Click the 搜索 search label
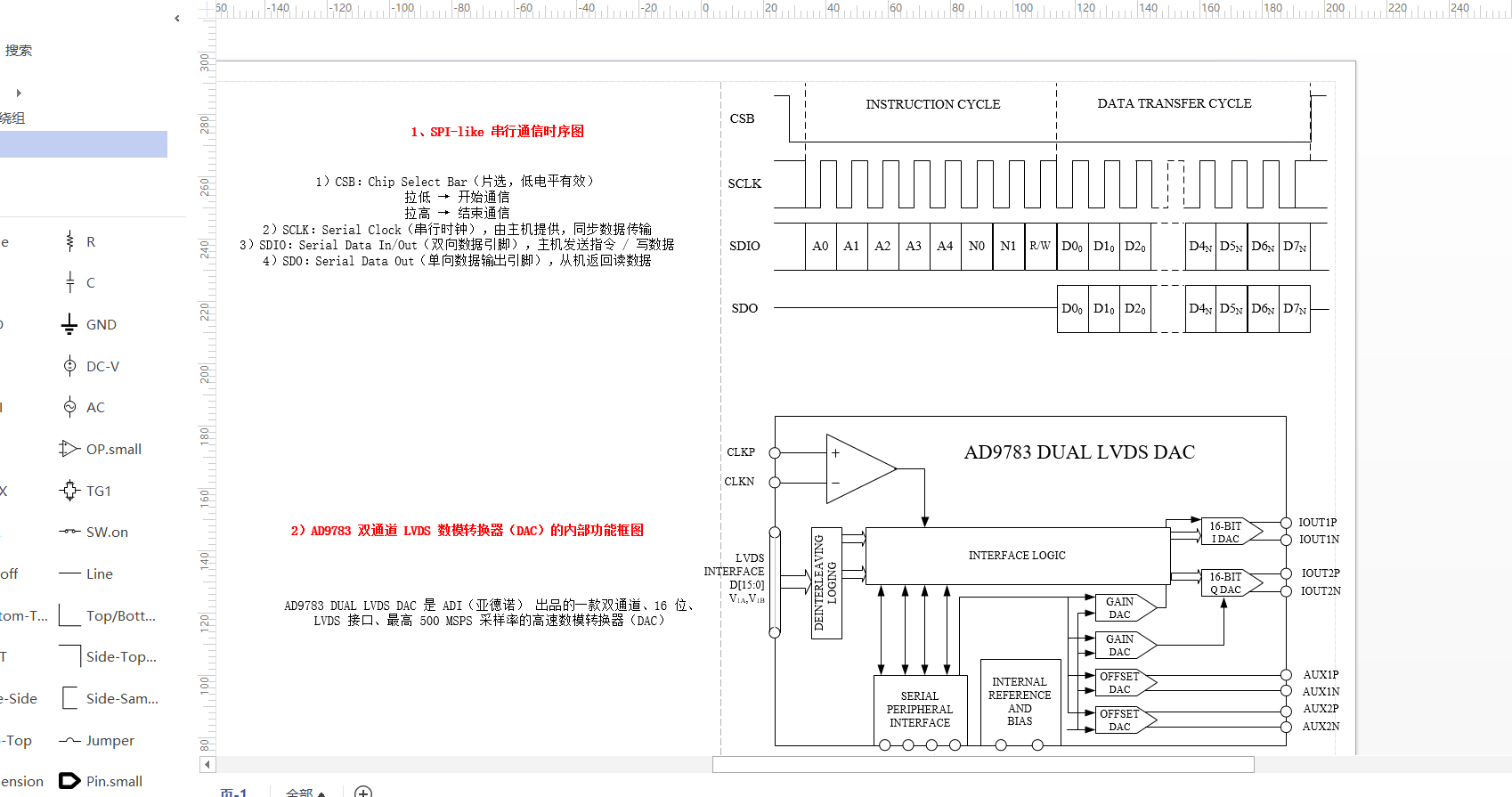 [x=19, y=51]
